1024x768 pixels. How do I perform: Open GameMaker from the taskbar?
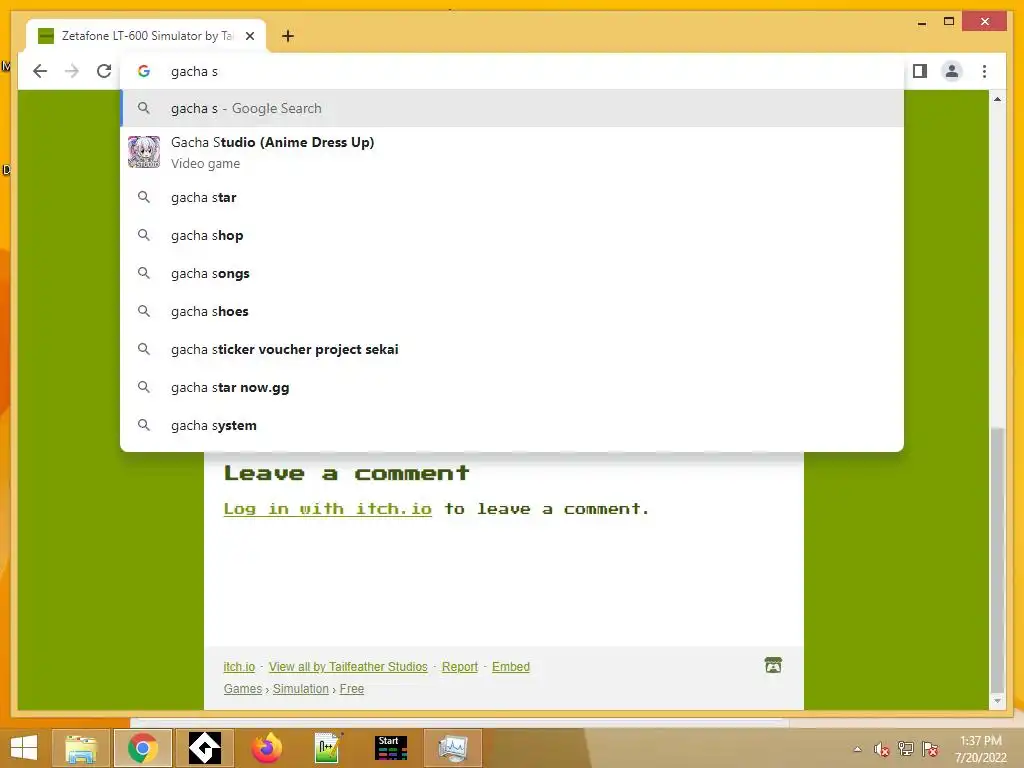point(204,748)
